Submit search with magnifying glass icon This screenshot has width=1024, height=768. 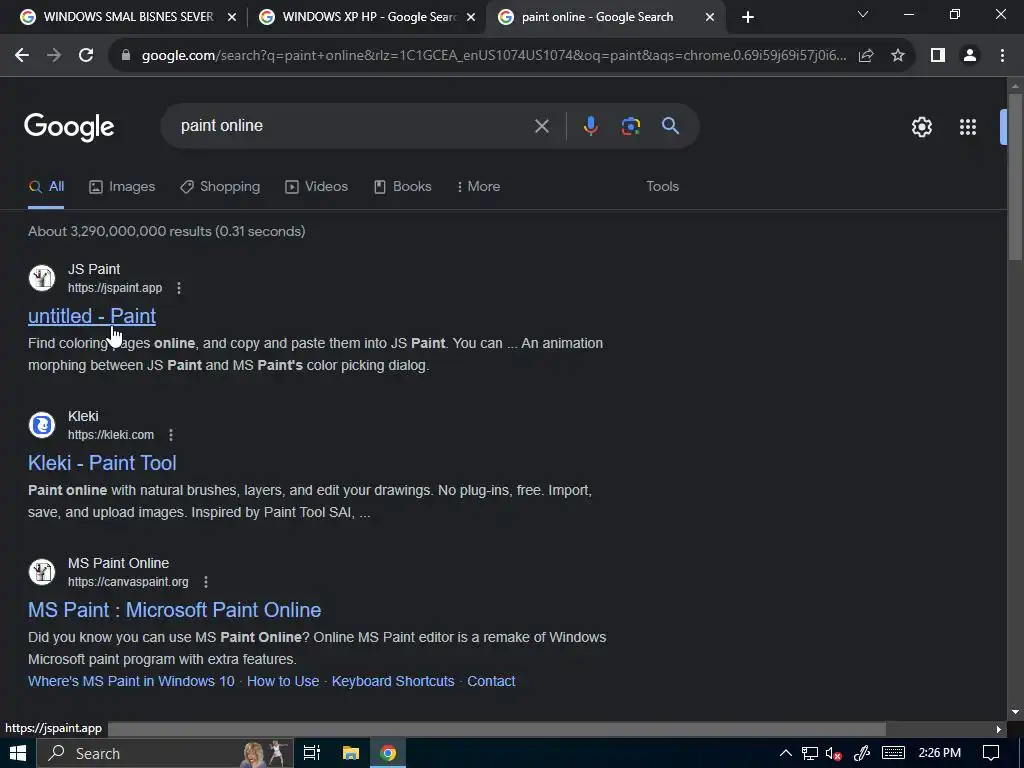click(671, 126)
